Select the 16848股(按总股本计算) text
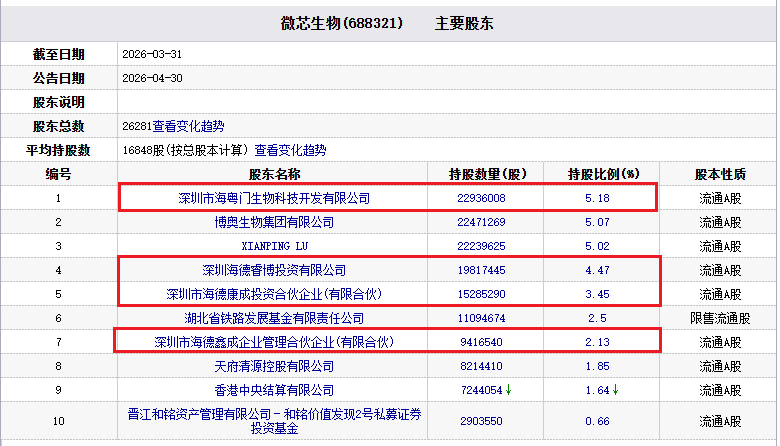780x446 pixels. [x=186, y=150]
